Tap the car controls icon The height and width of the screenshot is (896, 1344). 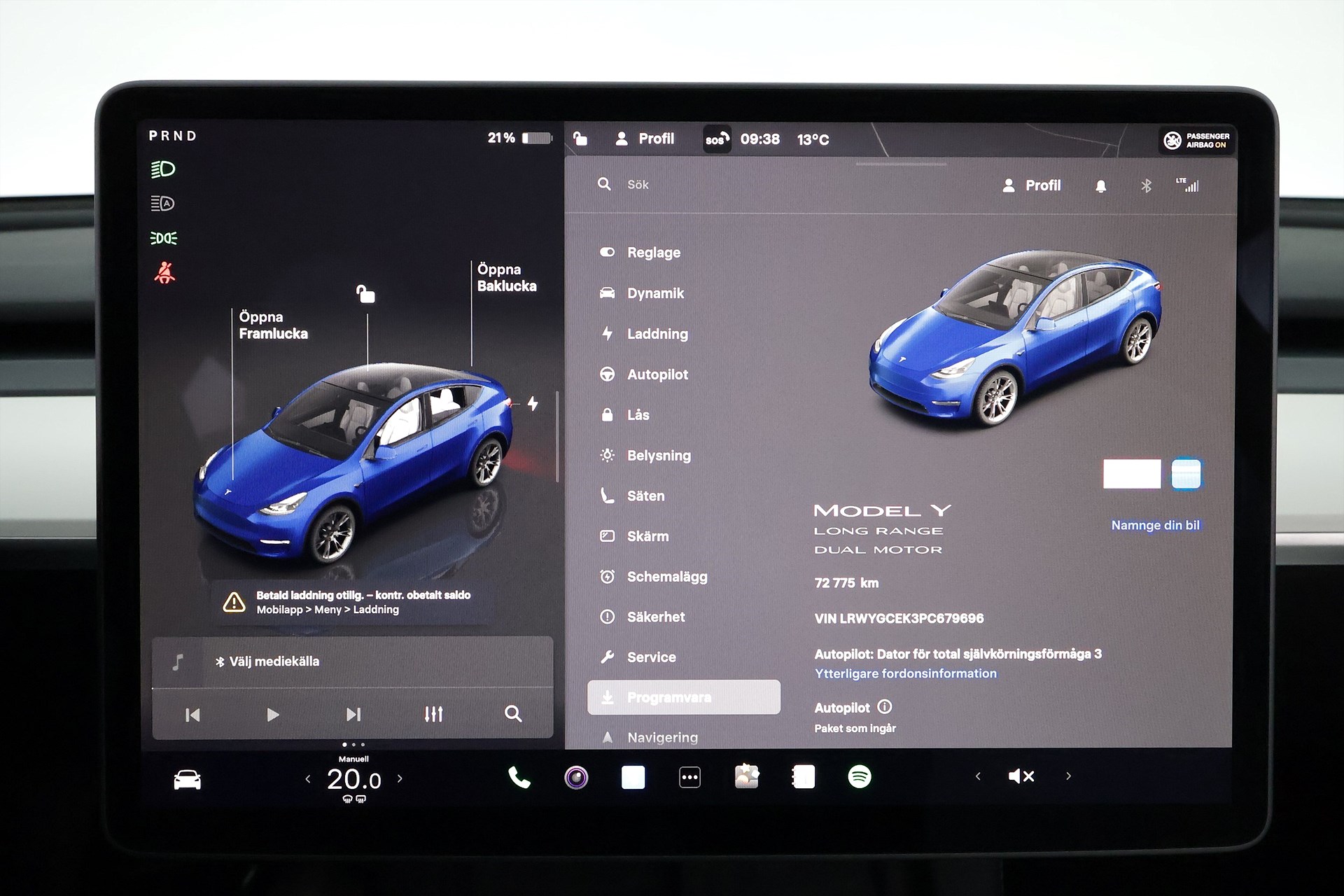click(x=187, y=779)
